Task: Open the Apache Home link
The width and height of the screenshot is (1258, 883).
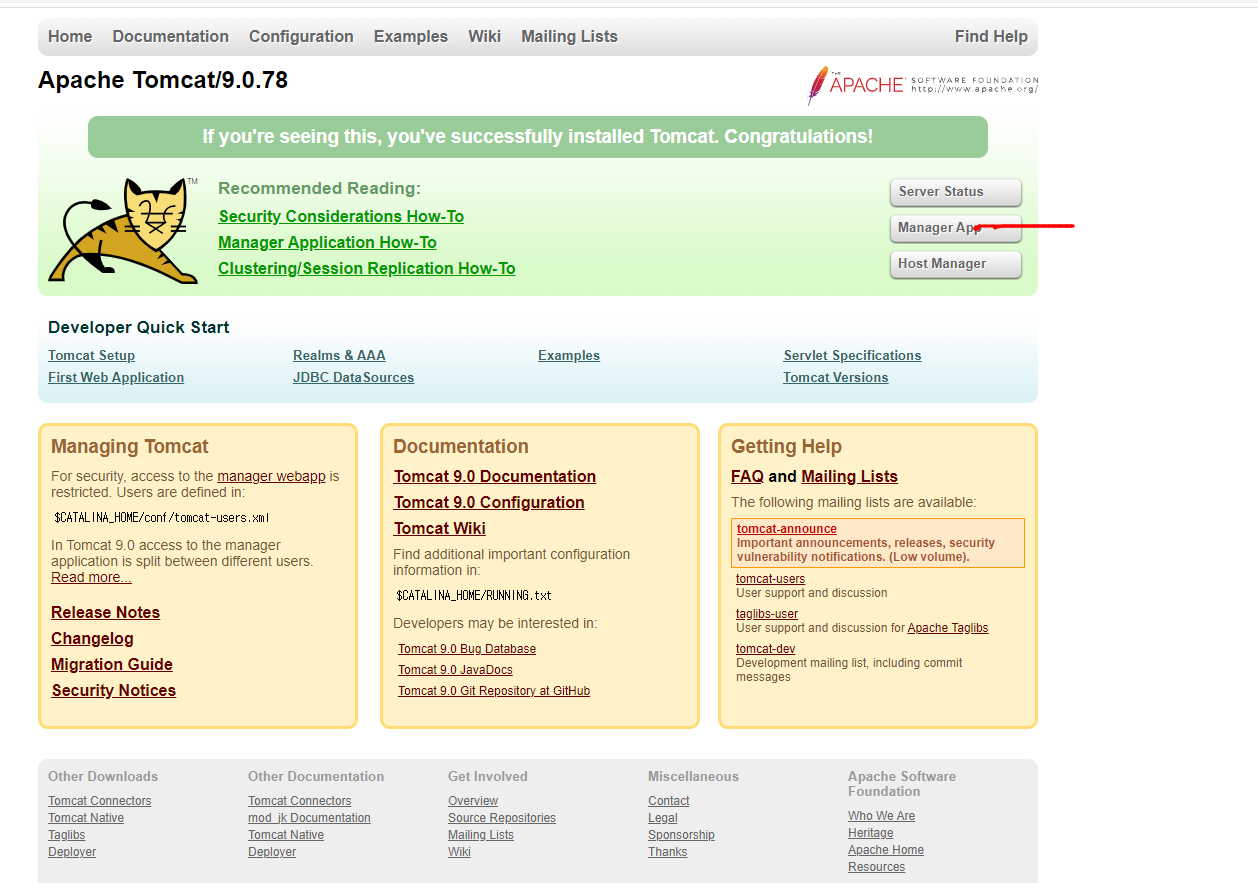Action: tap(885, 850)
